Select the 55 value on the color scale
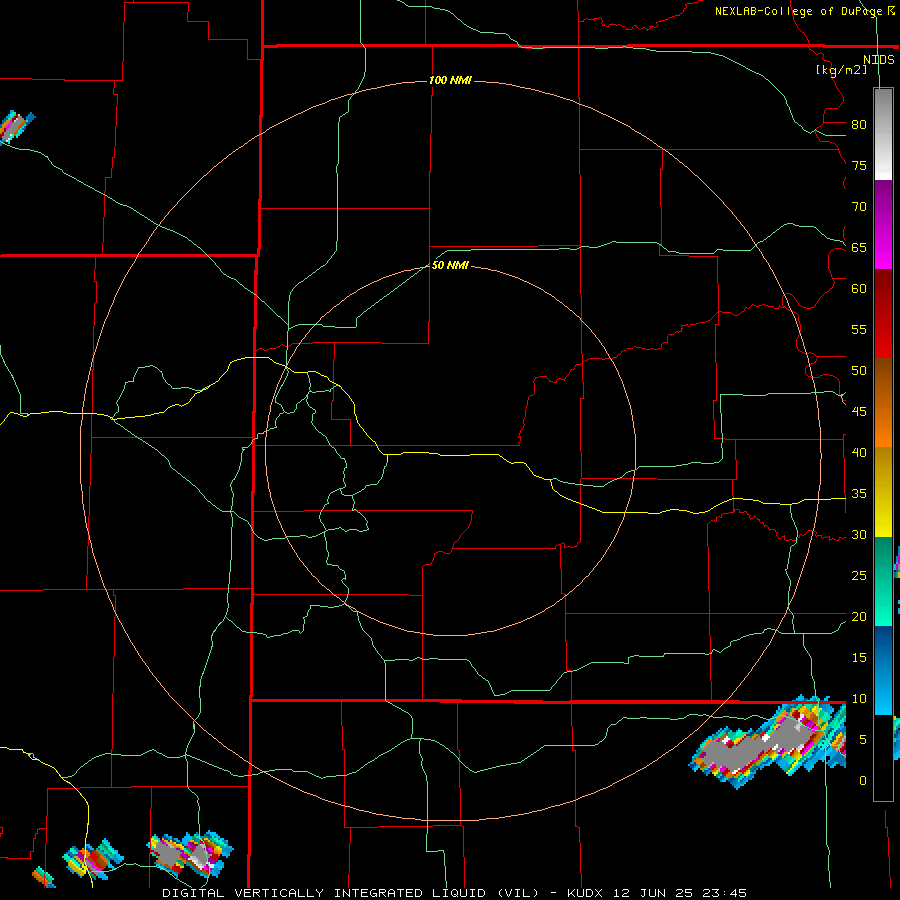Screen dimensions: 900x900 (x=859, y=329)
